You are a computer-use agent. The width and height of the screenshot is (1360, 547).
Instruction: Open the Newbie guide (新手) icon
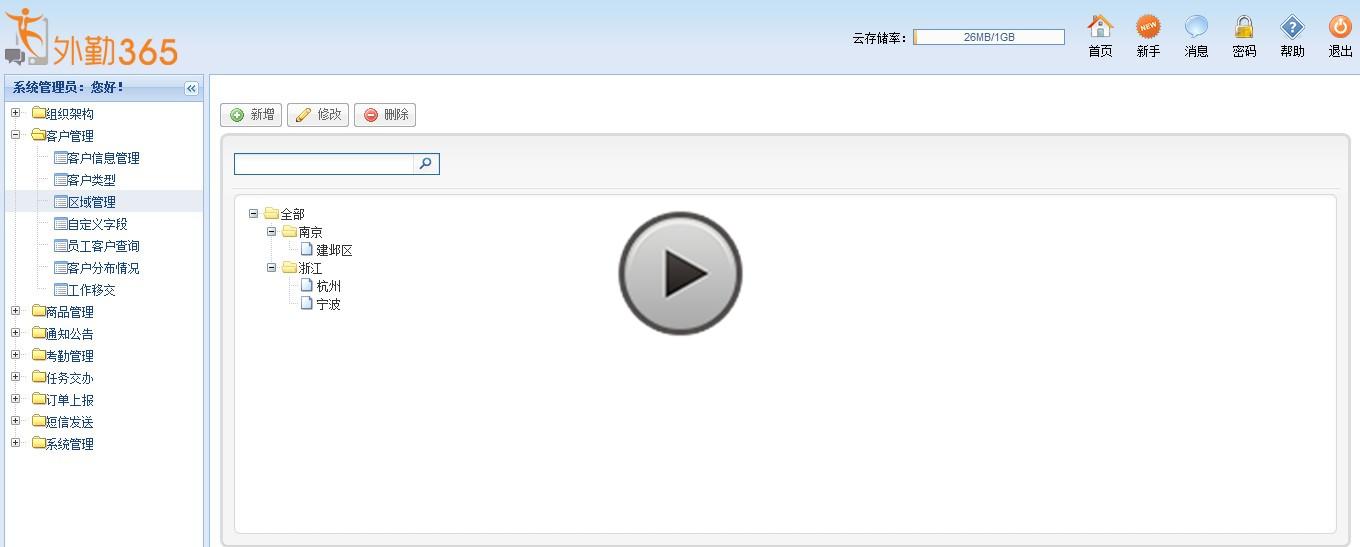[x=1148, y=27]
